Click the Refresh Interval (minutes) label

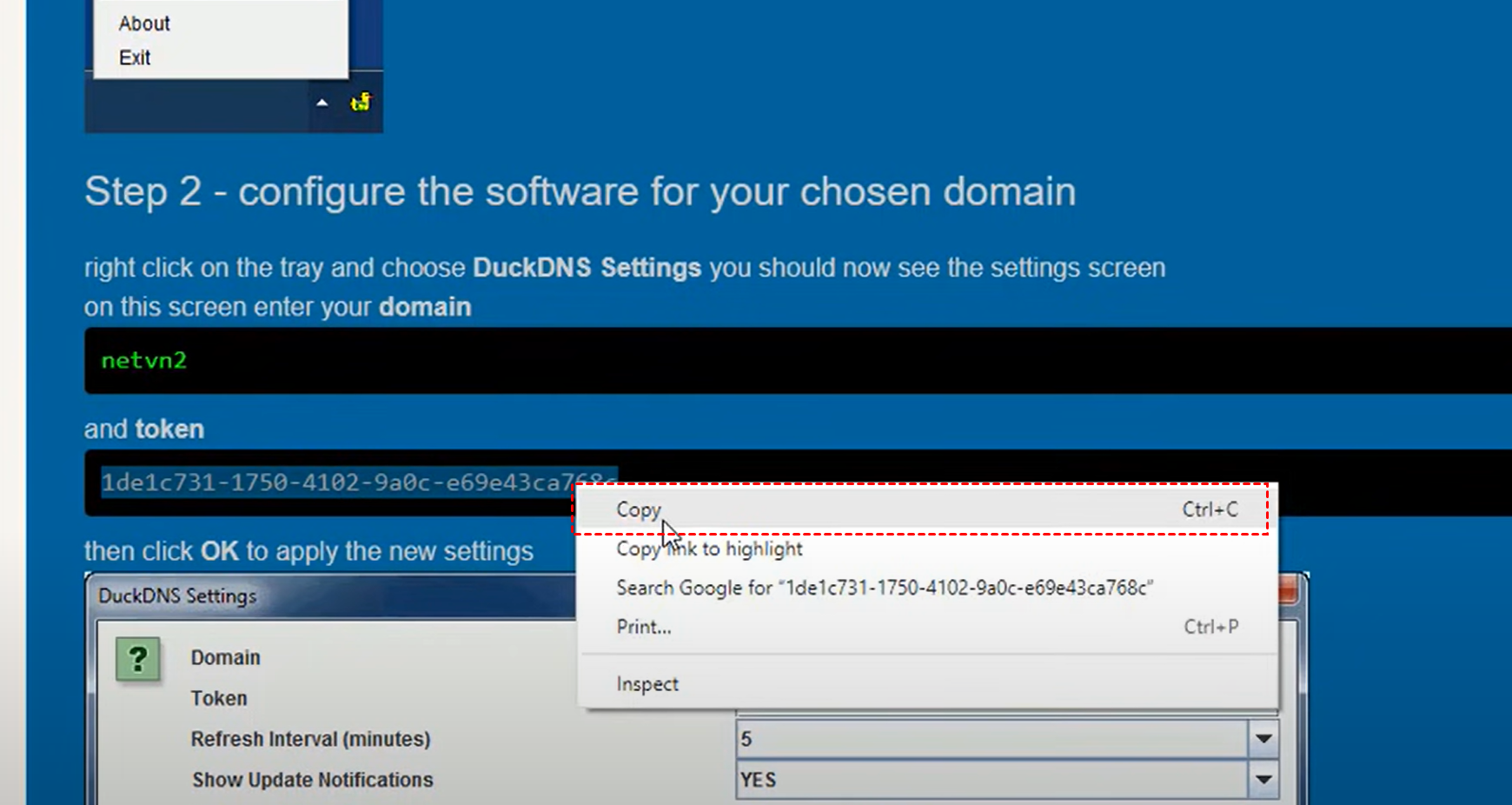(311, 739)
